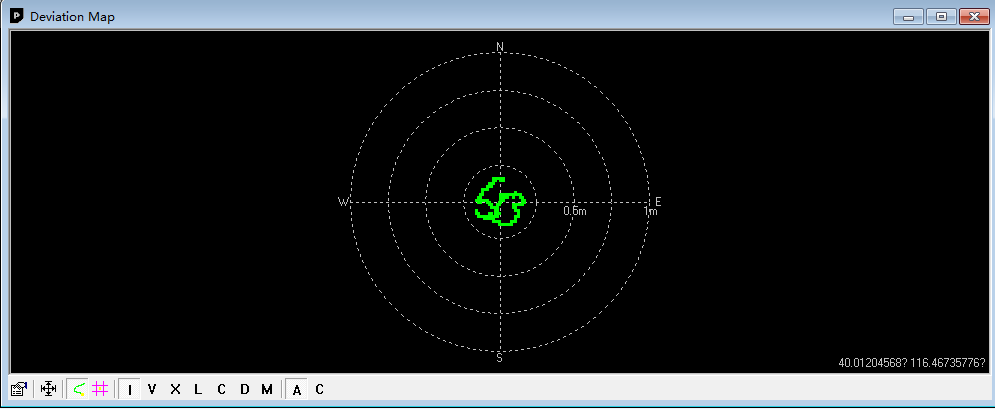The height and width of the screenshot is (409, 995).
Task: Maximize the Deviation Map window
Action: (x=942, y=16)
